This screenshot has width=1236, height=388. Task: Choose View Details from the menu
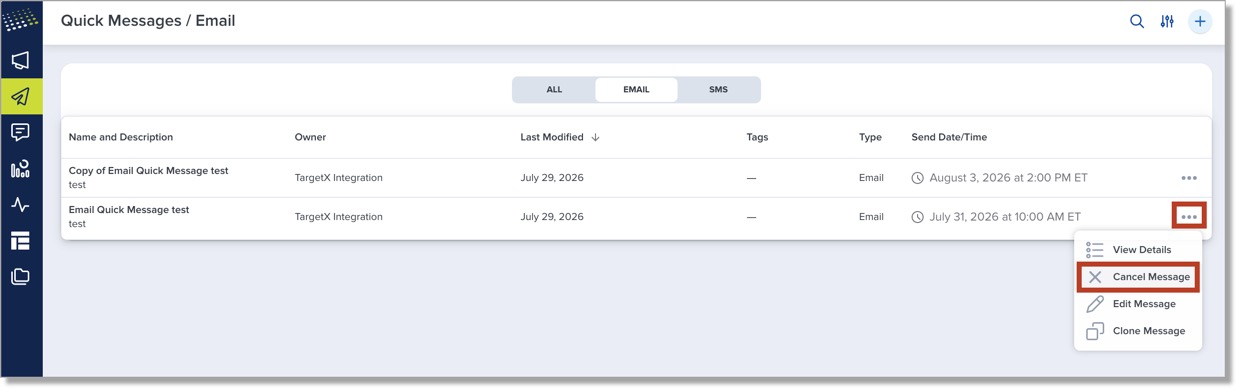click(x=1138, y=250)
